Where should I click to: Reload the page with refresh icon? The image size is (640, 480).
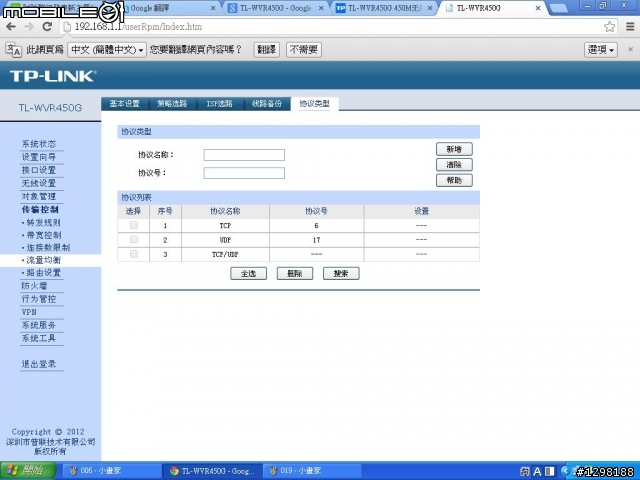47,27
